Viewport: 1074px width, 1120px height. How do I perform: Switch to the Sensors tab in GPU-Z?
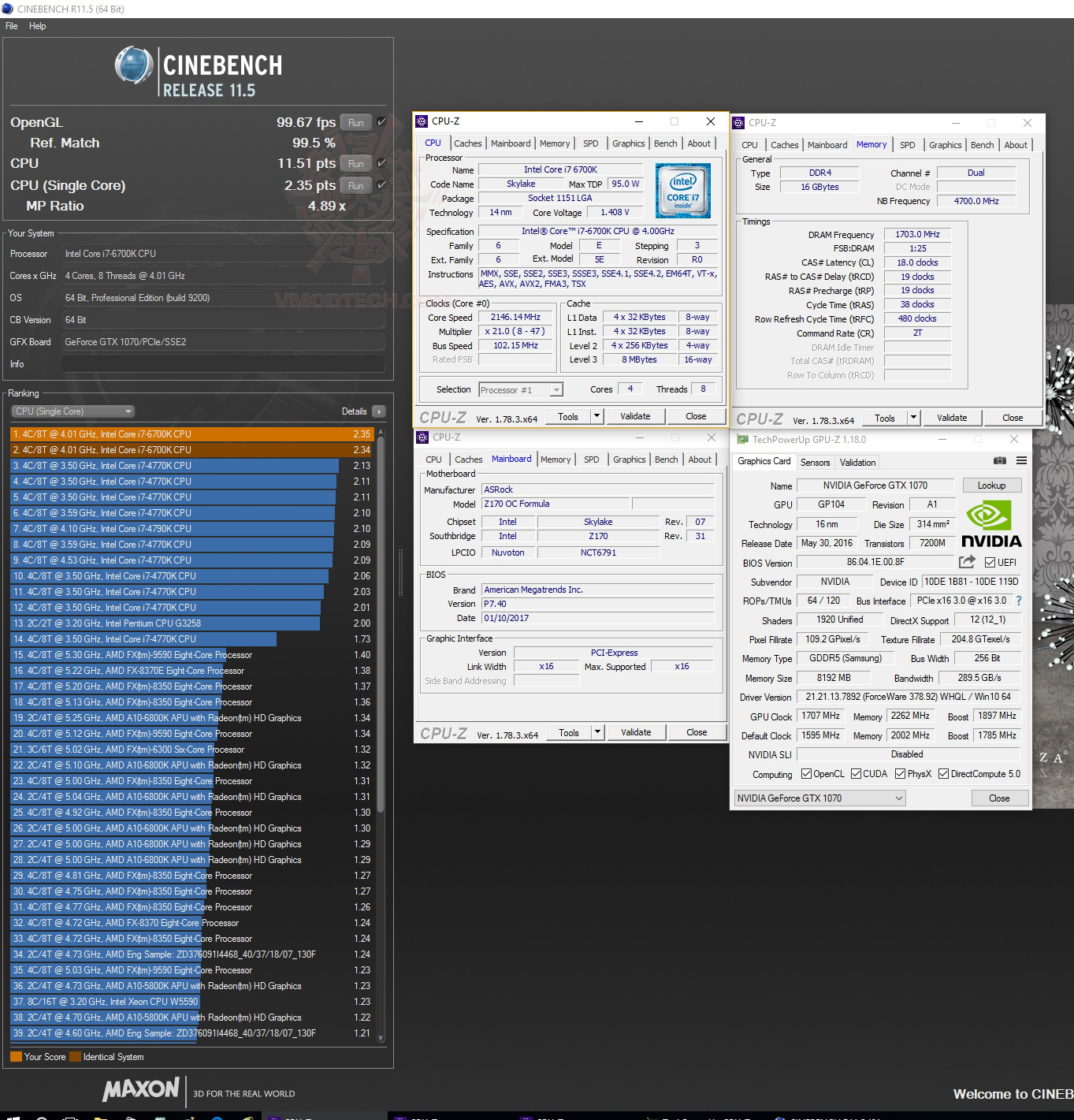pyautogui.click(x=815, y=462)
